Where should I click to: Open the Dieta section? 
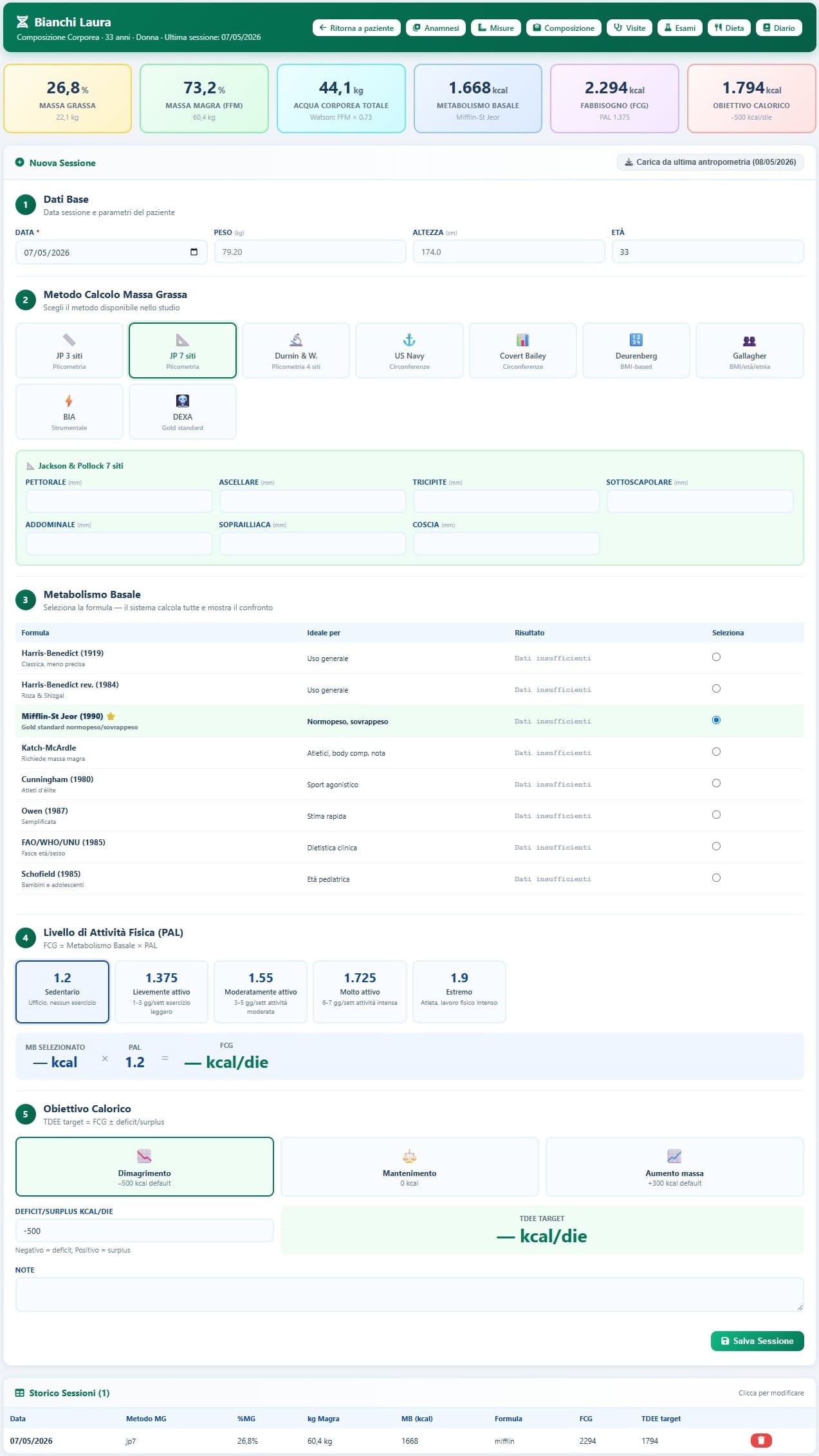click(x=729, y=28)
